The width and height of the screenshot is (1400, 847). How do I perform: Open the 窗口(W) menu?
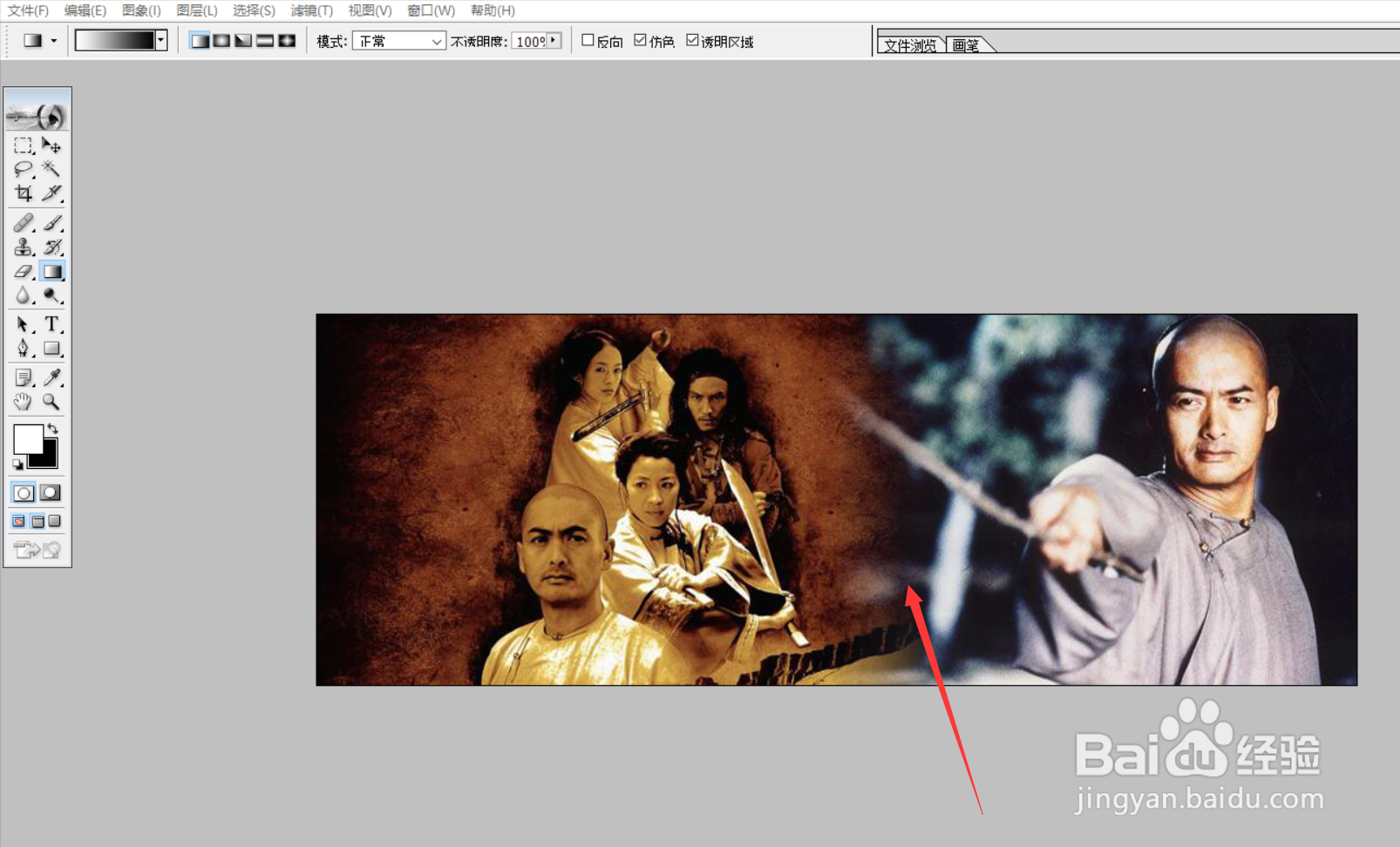pos(431,10)
